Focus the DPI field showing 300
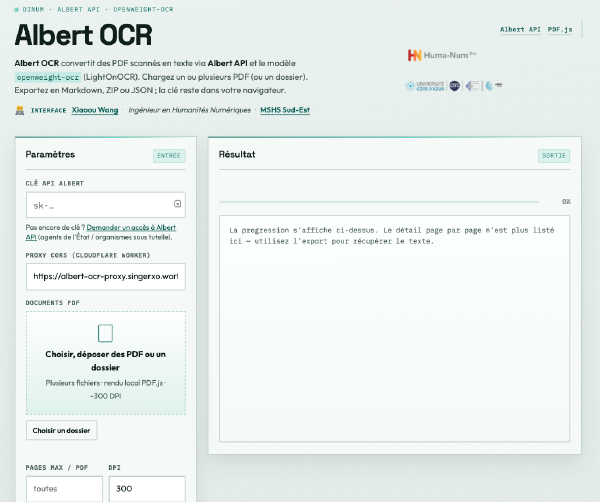Image resolution: width=600 pixels, height=502 pixels. (x=147, y=489)
